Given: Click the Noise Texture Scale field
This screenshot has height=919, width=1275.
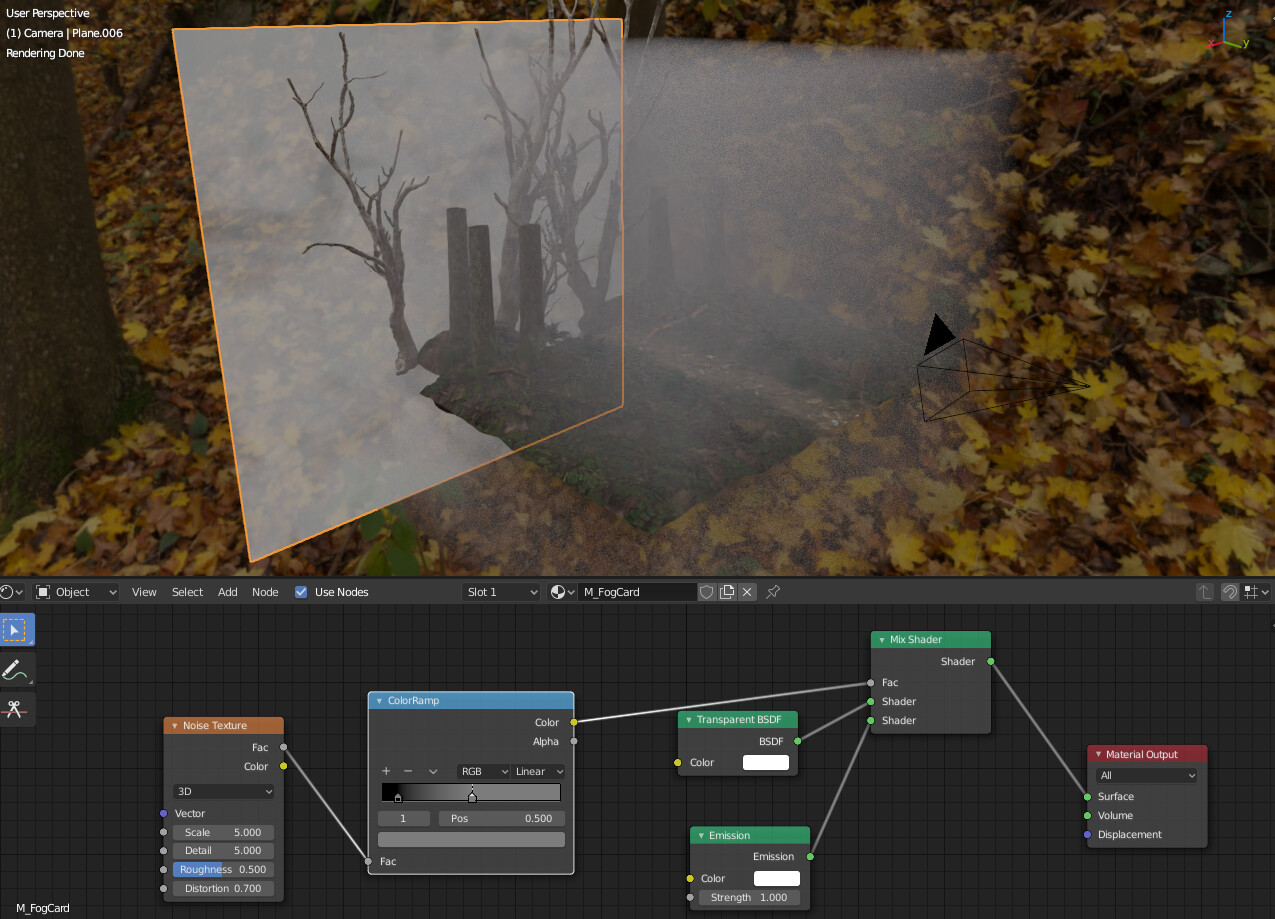Looking at the screenshot, I should (x=223, y=832).
